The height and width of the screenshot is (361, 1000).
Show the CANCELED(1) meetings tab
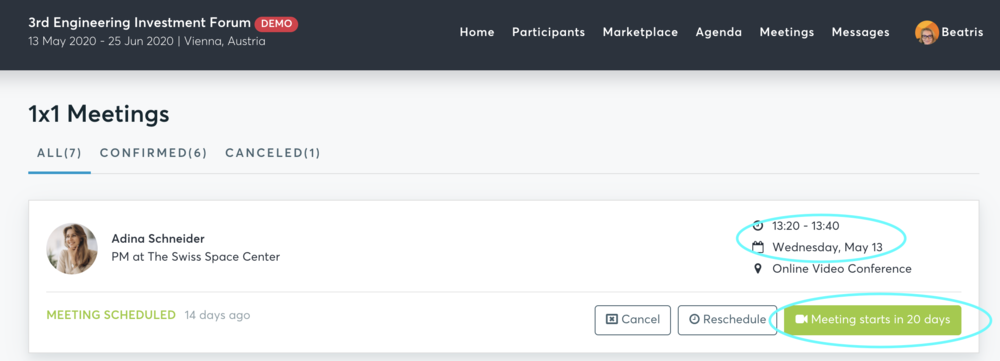[273, 153]
